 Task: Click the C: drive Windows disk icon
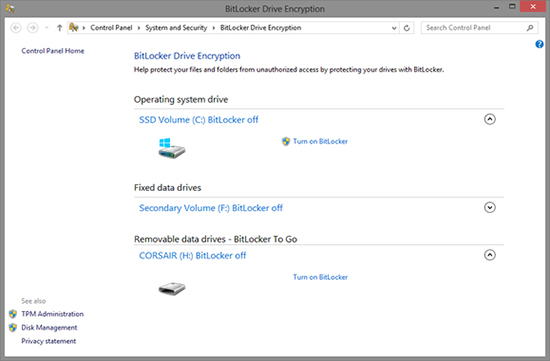(171, 148)
